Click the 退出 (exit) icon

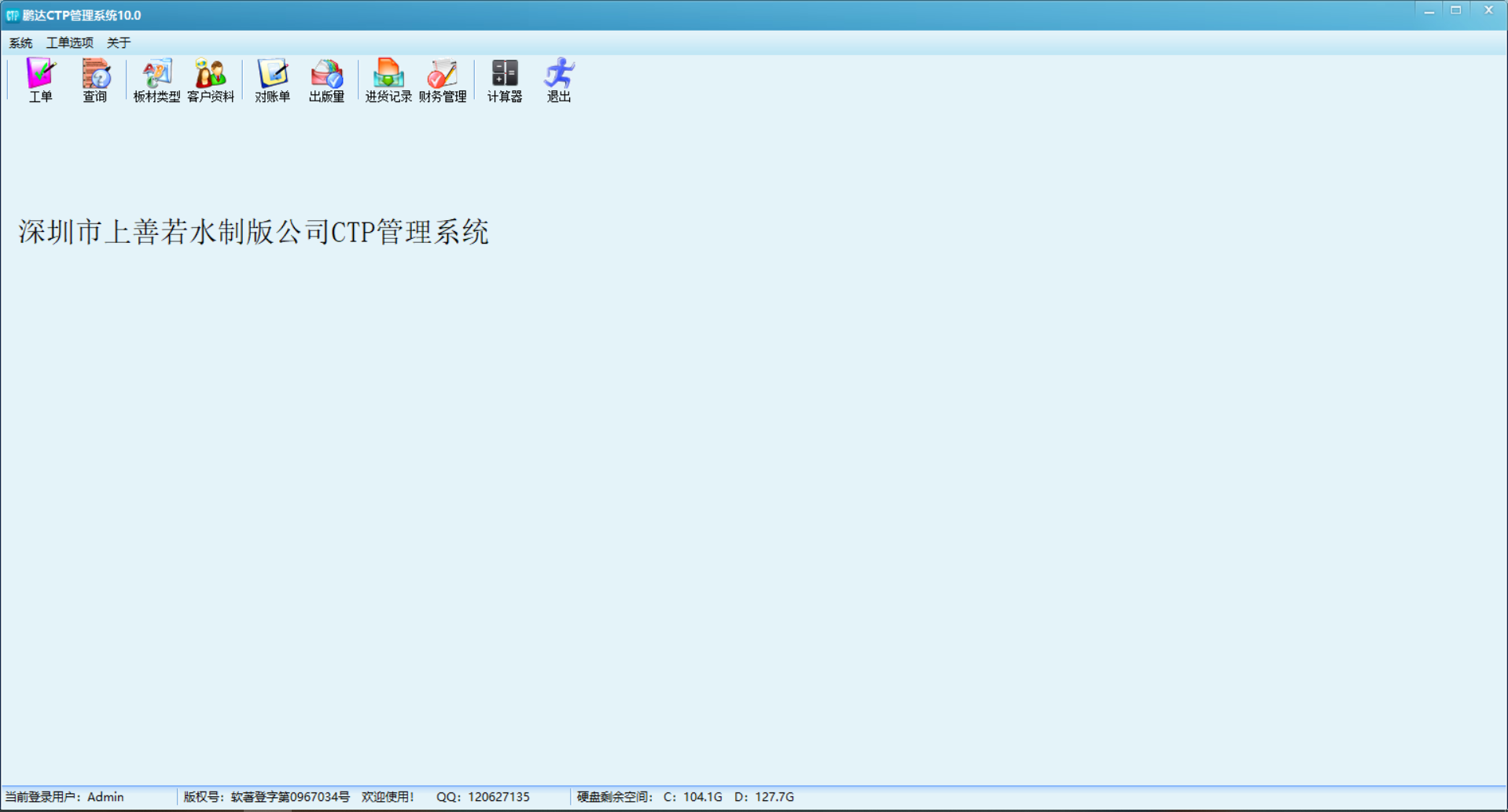(x=558, y=80)
